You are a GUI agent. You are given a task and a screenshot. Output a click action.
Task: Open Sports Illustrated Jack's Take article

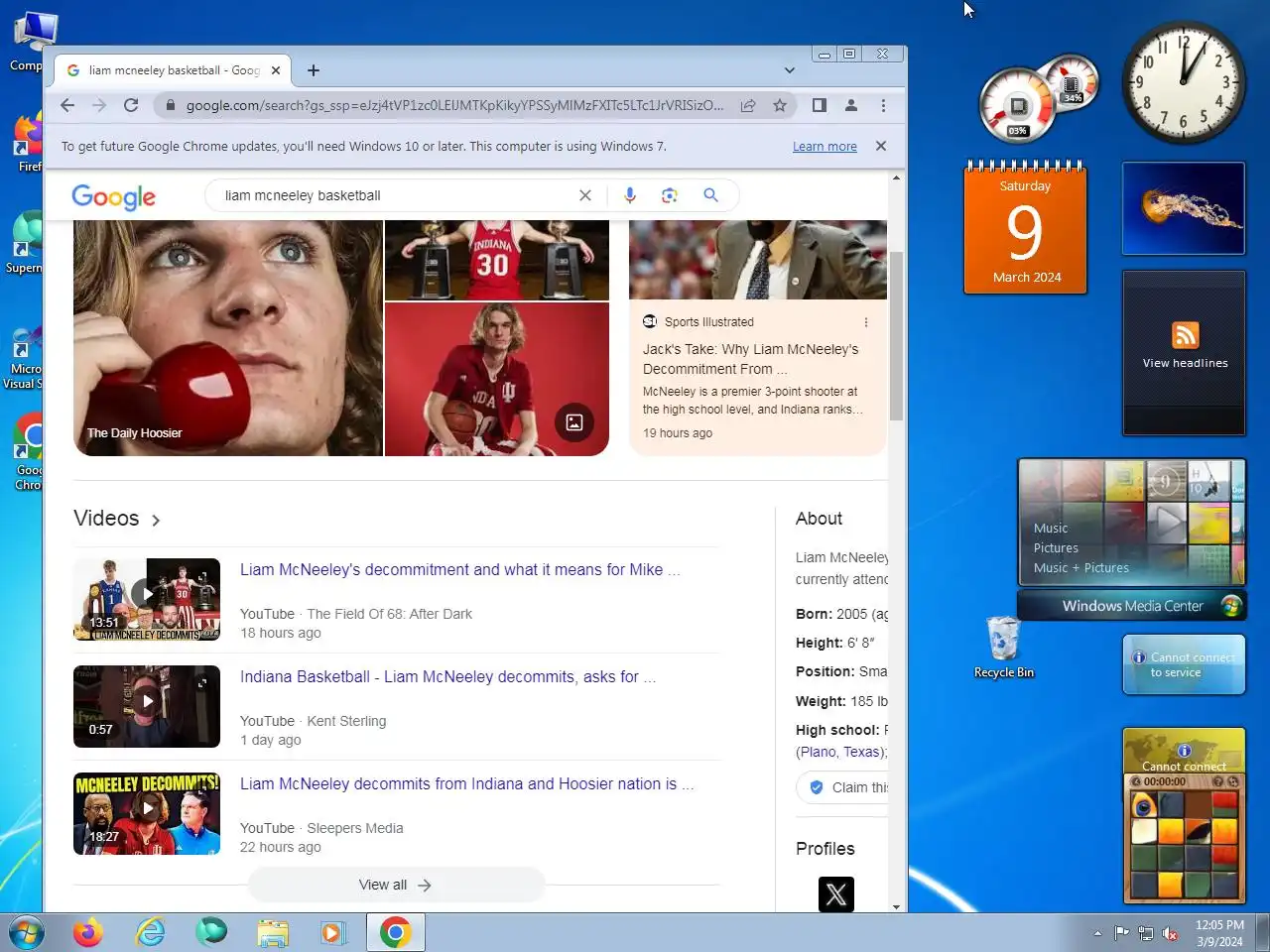[x=751, y=359]
